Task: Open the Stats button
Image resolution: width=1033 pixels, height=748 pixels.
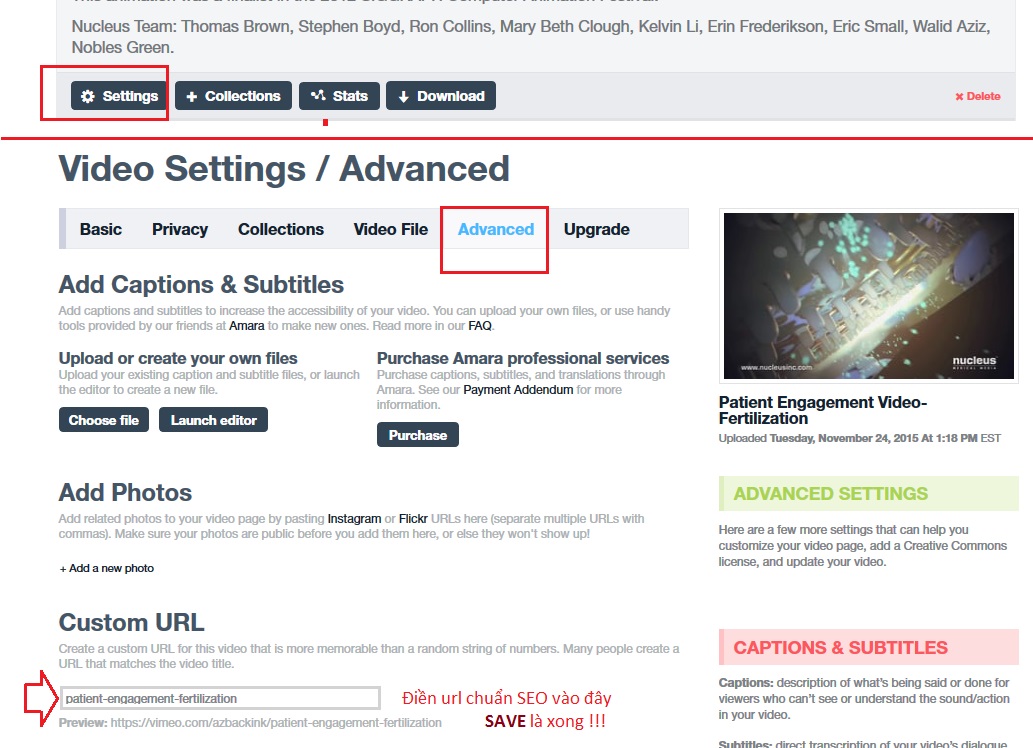Action: [x=339, y=96]
